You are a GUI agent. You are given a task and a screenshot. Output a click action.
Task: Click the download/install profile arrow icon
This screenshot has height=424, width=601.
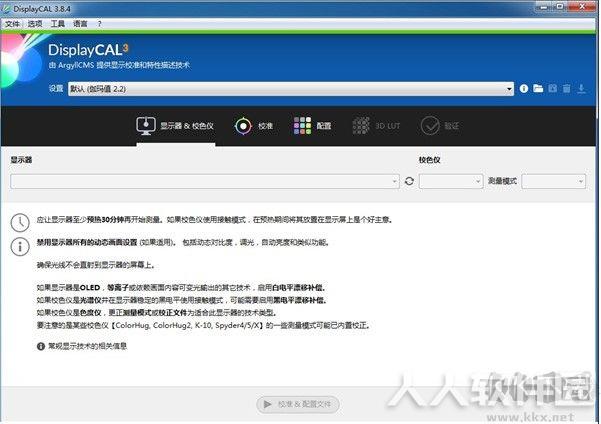click(x=581, y=89)
